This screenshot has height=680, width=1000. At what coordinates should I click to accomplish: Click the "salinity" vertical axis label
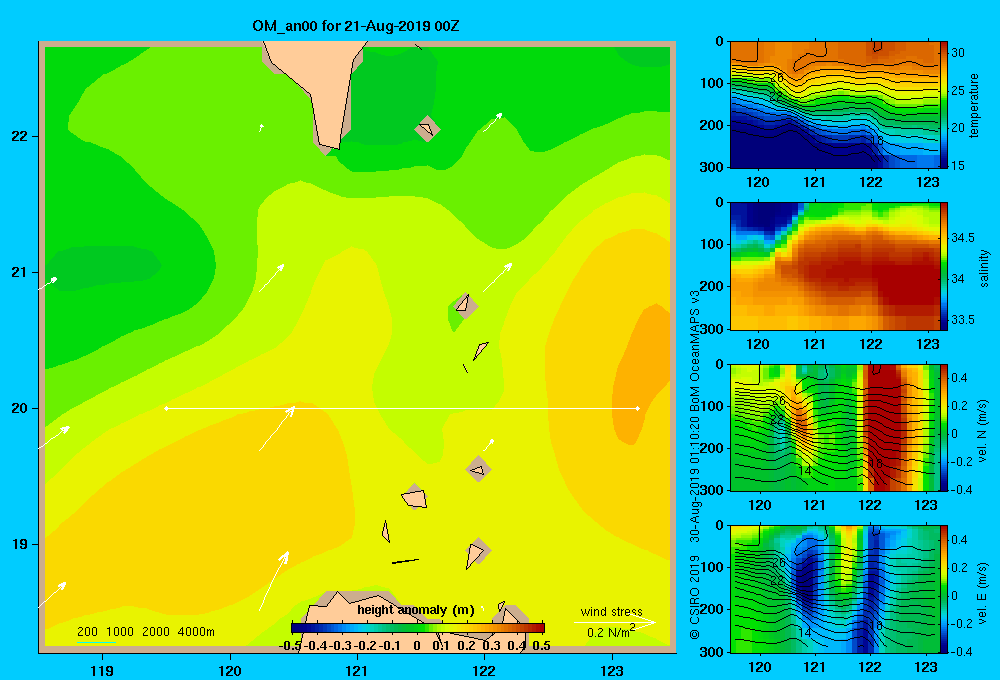click(x=984, y=269)
